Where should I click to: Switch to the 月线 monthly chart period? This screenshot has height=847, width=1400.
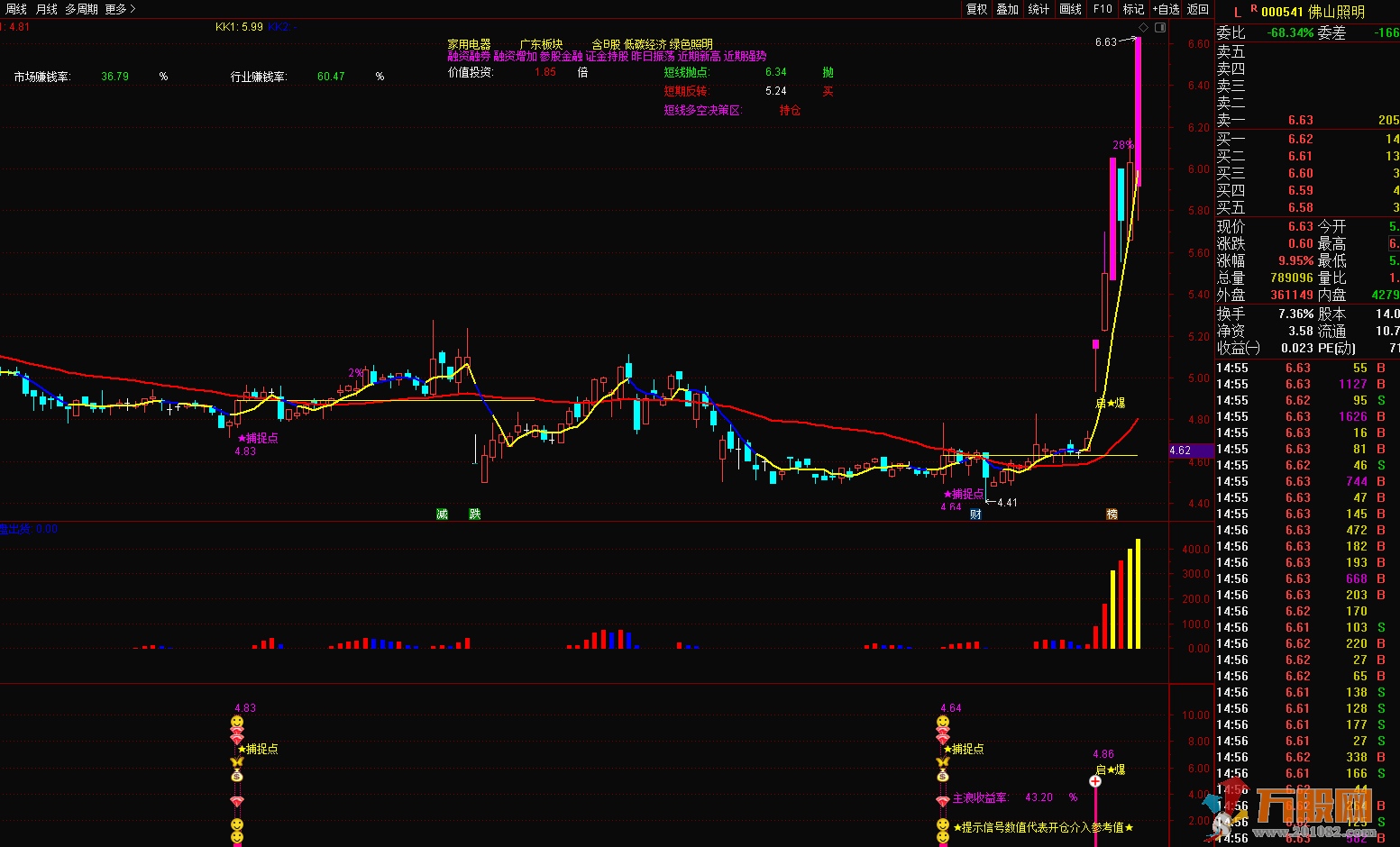click(x=46, y=9)
